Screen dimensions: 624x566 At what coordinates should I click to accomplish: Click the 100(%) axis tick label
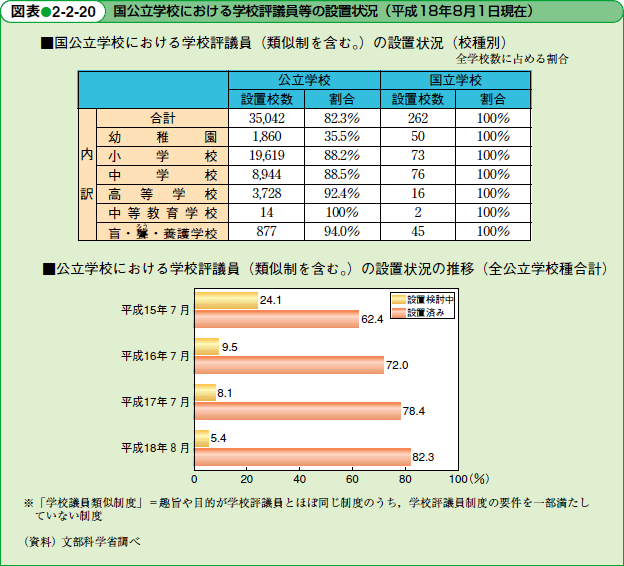(x=469, y=479)
